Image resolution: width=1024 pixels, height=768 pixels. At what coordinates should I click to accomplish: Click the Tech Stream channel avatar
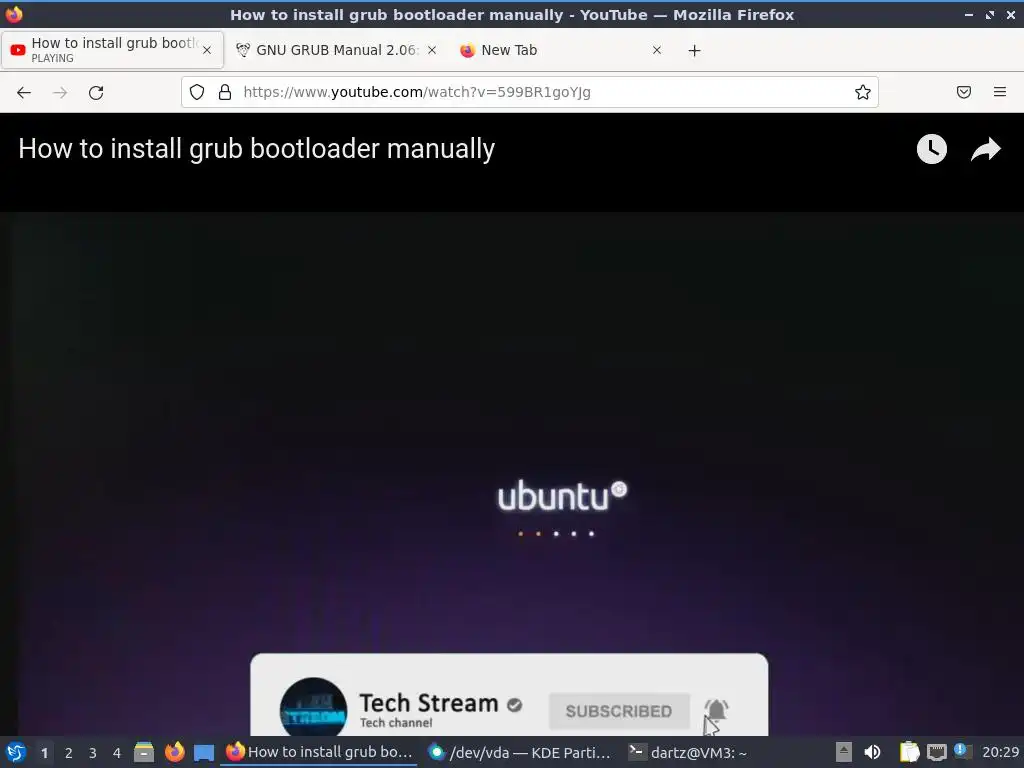(x=313, y=708)
